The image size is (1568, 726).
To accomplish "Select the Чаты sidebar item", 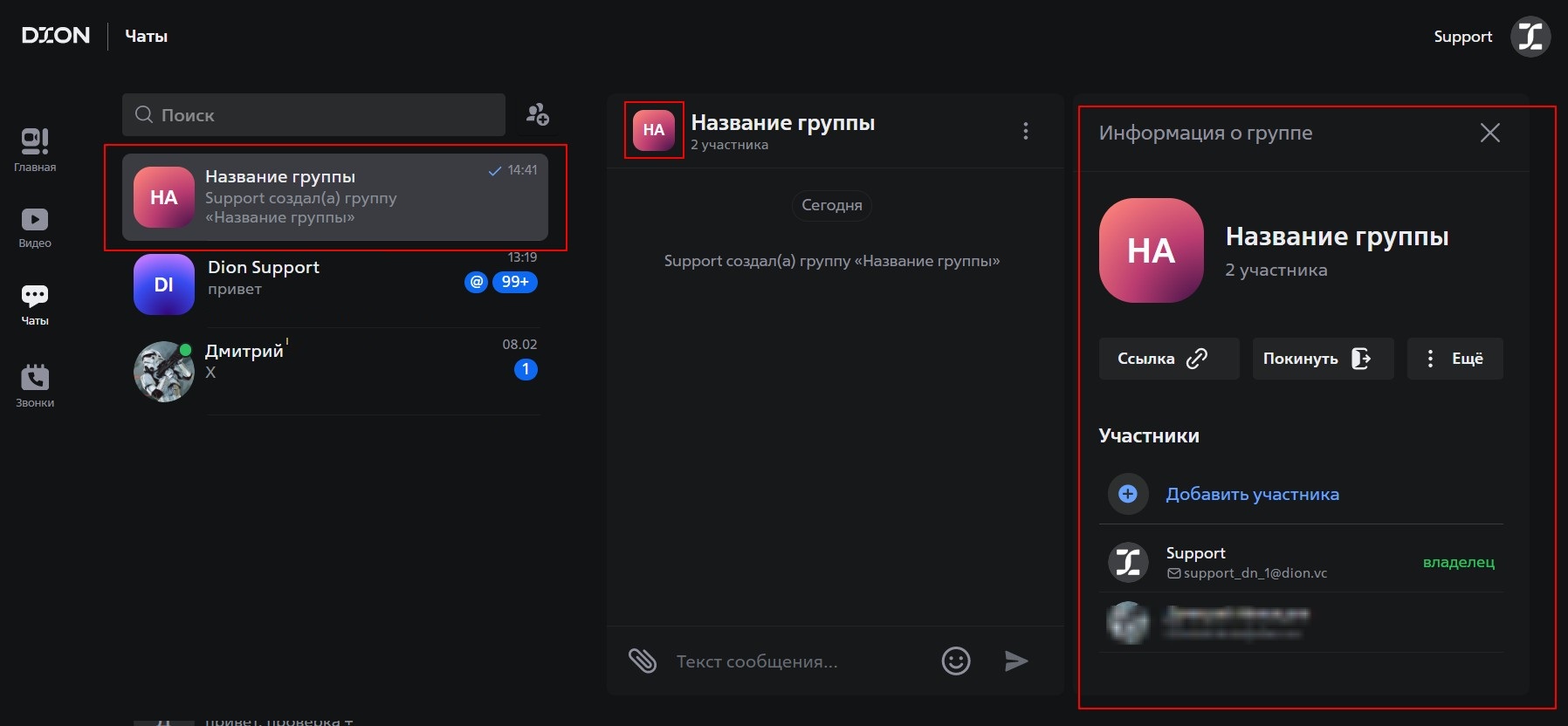I will pyautogui.click(x=35, y=305).
